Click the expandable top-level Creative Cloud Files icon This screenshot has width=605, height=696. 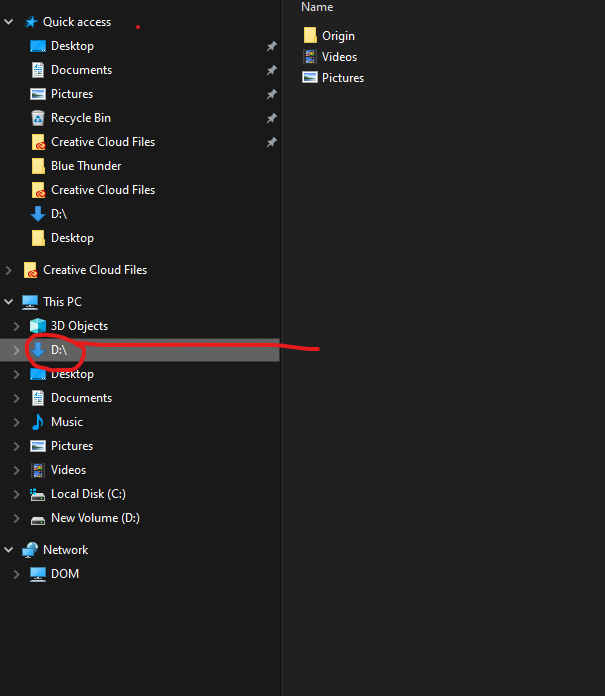click(x=30, y=270)
